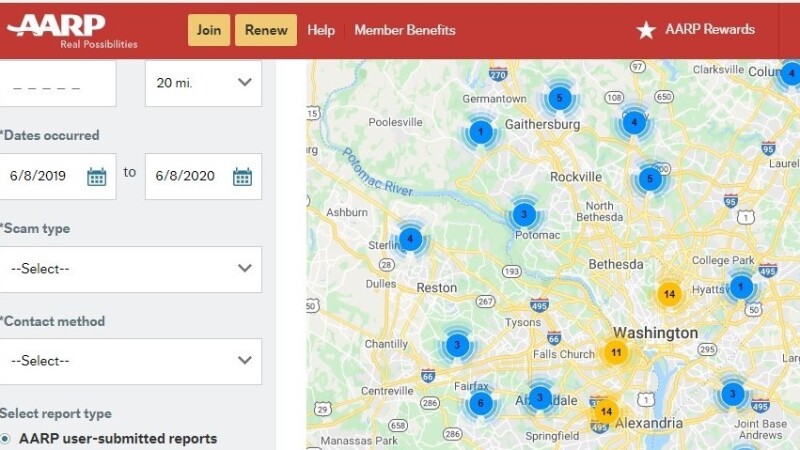Click the blue 1 cluster at Hyattsville
Viewport: 800px width, 450px height.
(x=741, y=287)
